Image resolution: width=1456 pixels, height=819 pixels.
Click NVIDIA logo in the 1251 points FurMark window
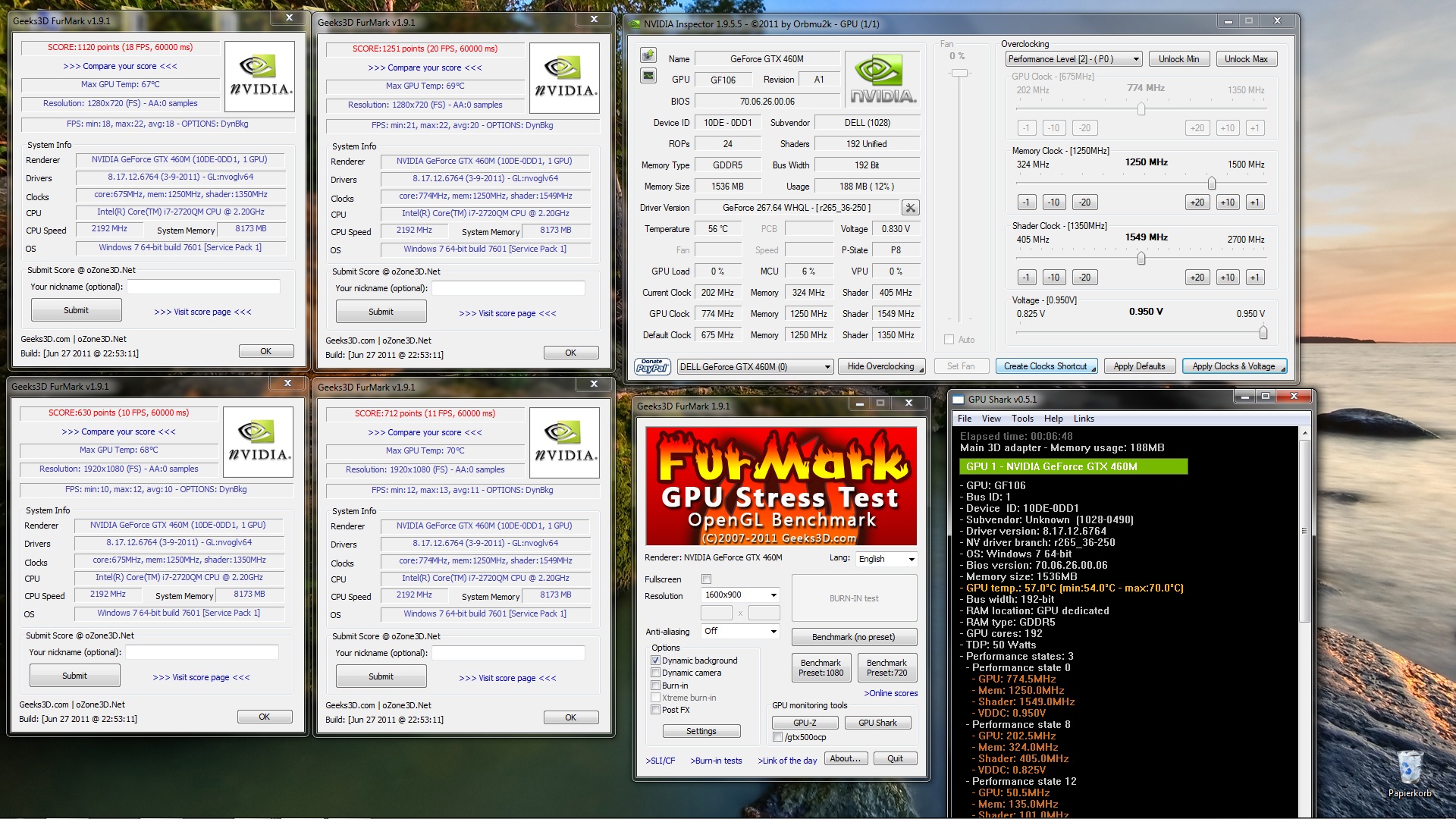tap(564, 78)
